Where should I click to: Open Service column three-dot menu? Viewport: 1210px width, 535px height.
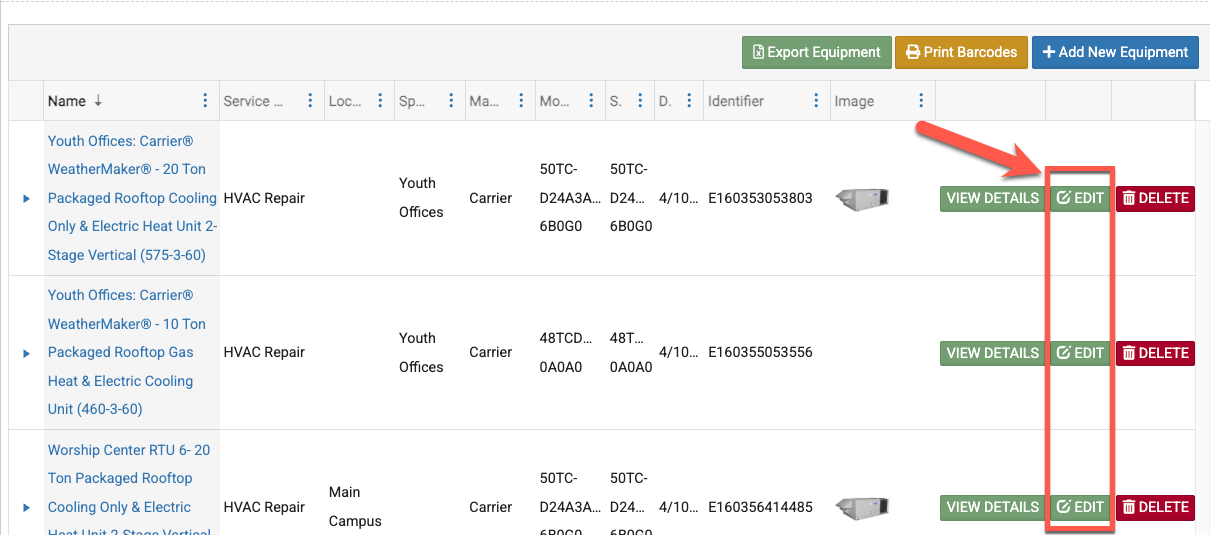311,101
